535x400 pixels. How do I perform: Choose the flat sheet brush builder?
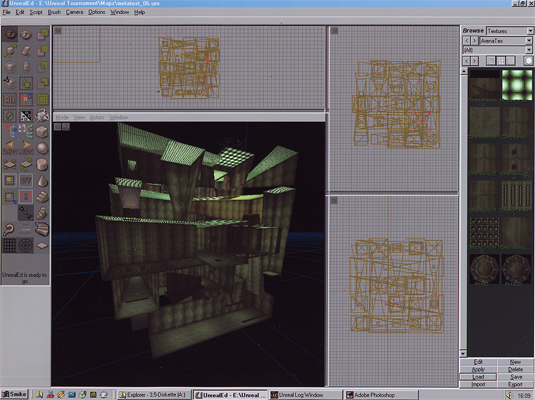pyautogui.click(x=42, y=245)
